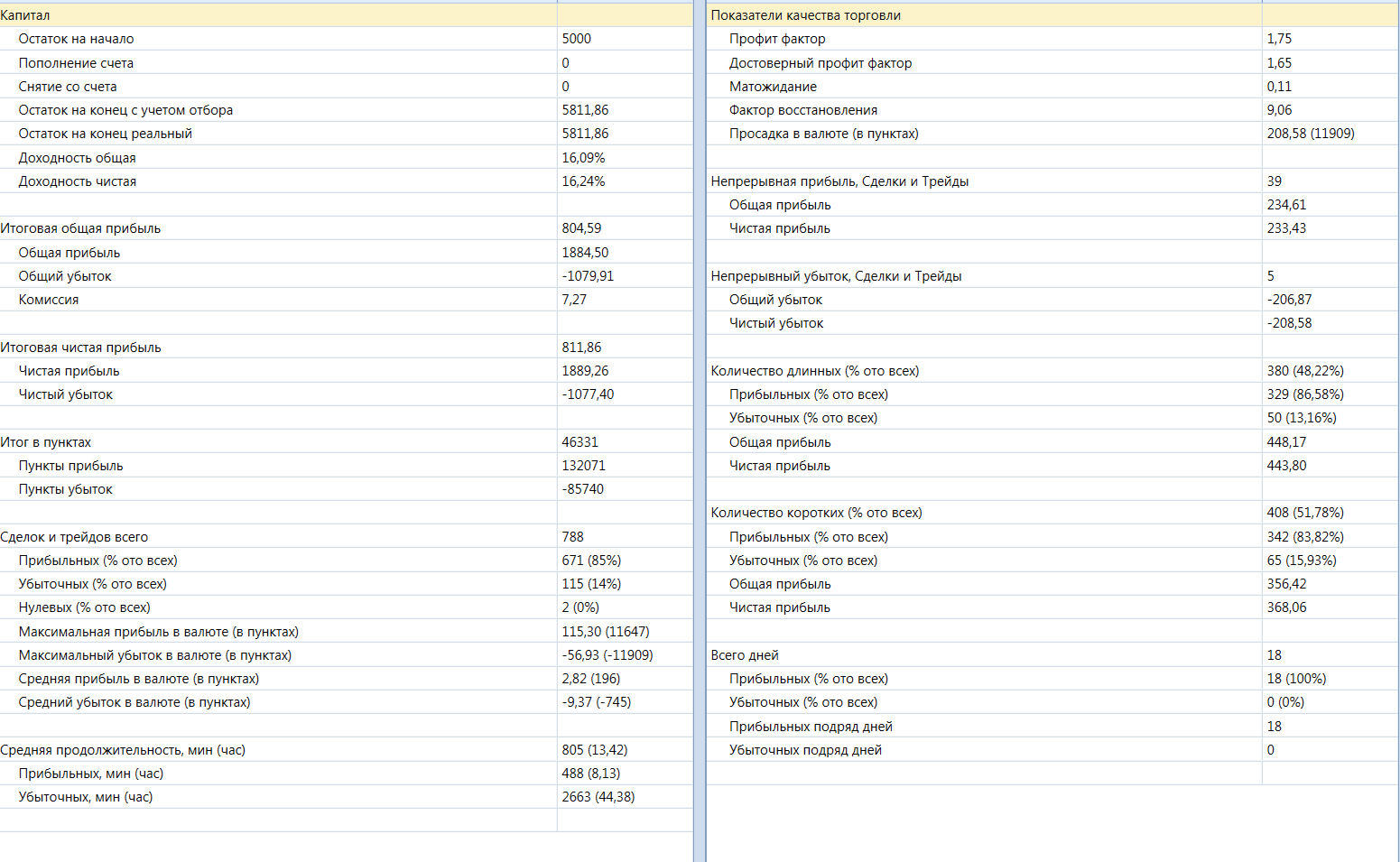1400x862 pixels.
Task: Select the 'Прибыльных подряд дней' label
Action: [x=811, y=727]
